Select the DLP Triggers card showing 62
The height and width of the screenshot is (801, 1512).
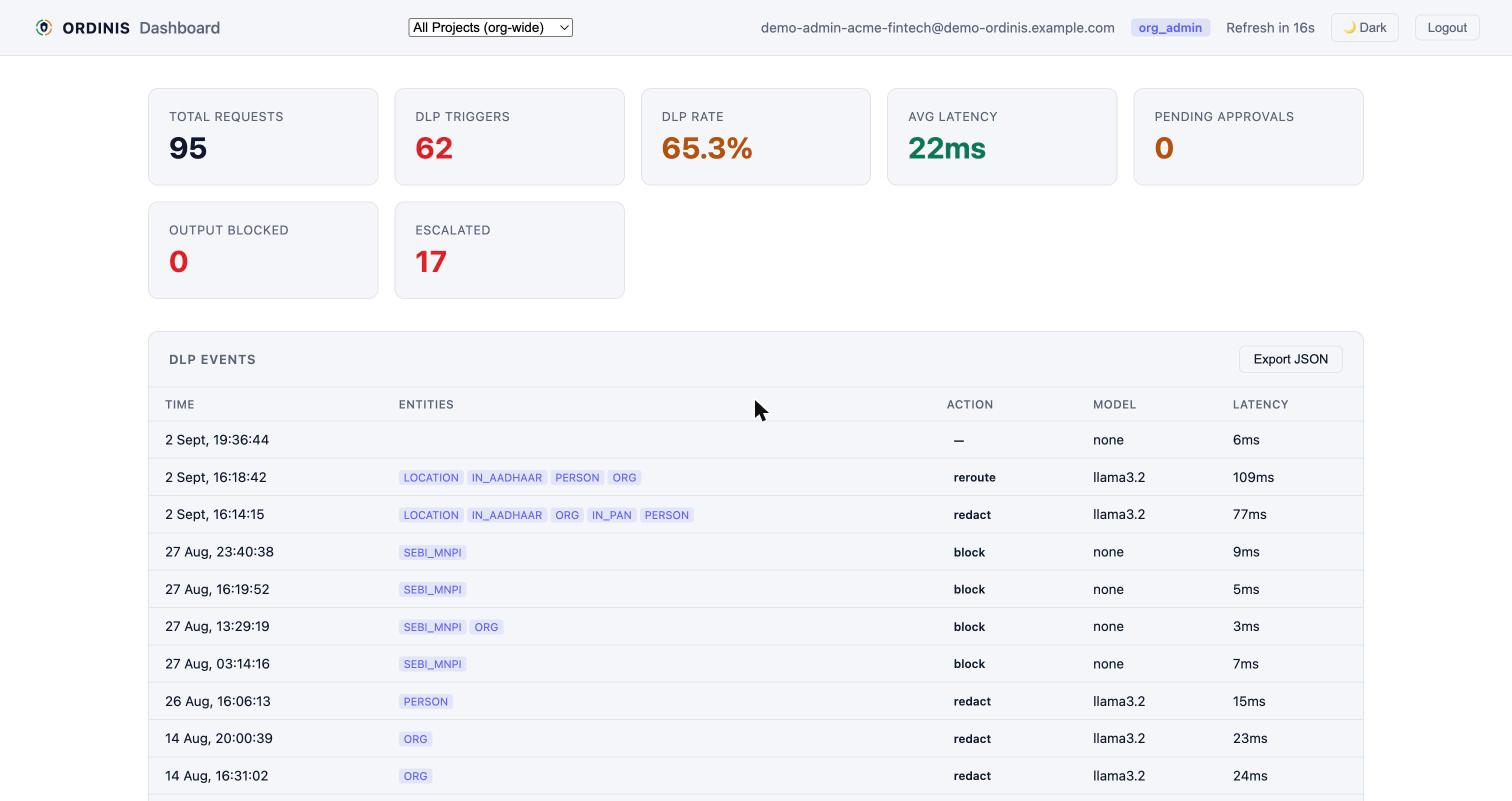pyautogui.click(x=509, y=137)
